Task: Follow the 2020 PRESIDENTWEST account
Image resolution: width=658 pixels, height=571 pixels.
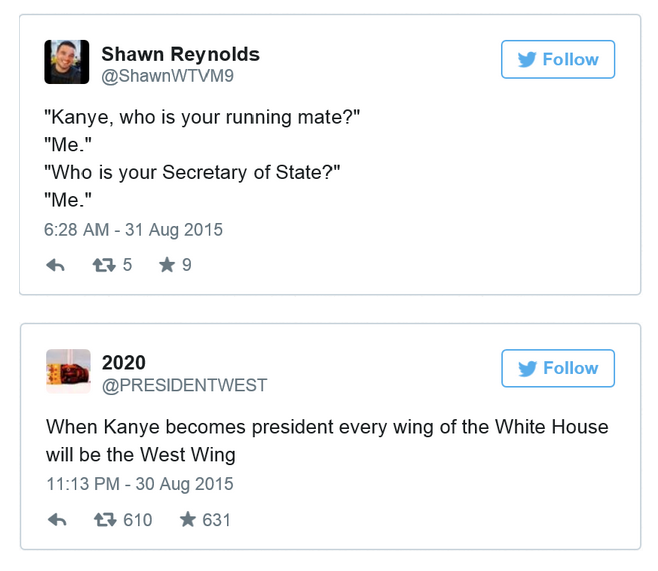Action: click(557, 368)
